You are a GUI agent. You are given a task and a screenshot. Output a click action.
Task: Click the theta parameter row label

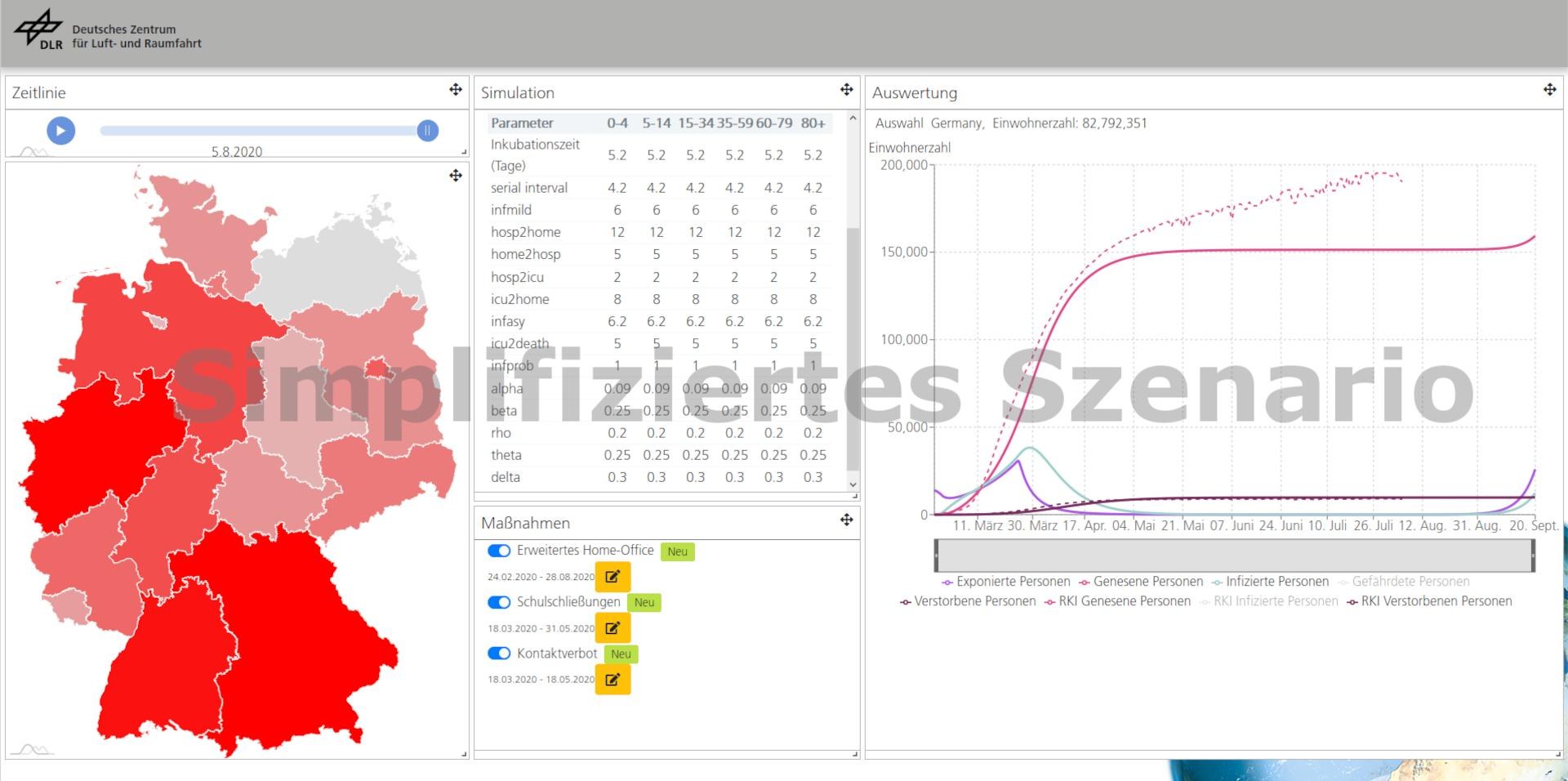click(x=506, y=455)
